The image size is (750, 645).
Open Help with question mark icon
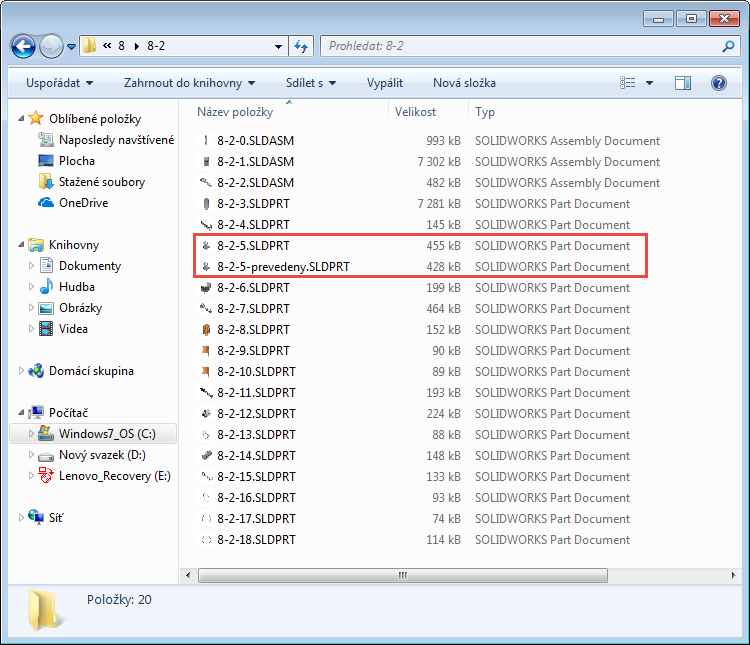(718, 83)
